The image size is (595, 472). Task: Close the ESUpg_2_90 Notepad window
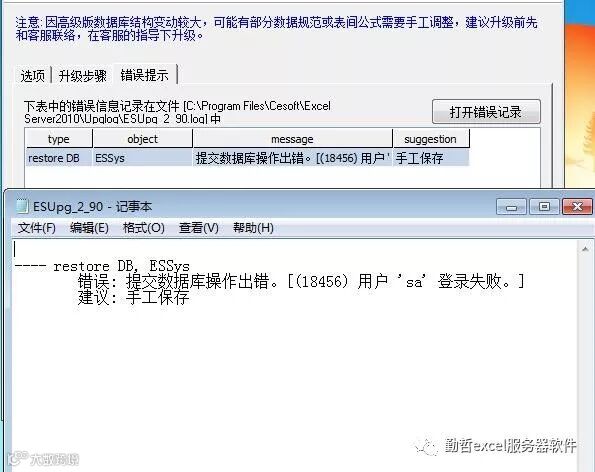pos(577,207)
